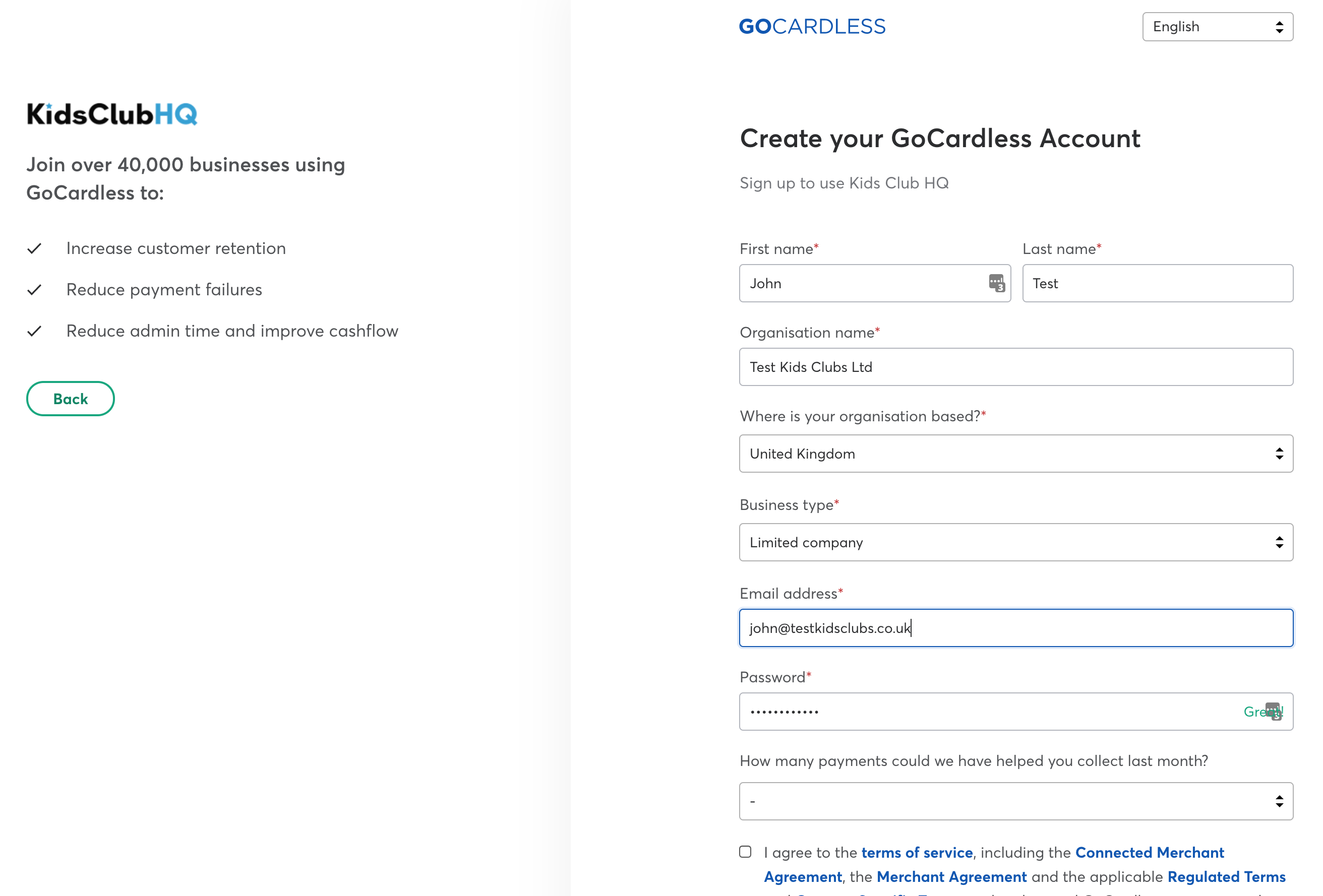Image resolution: width=1323 pixels, height=896 pixels.
Task: Click the Organisation name input field
Action: point(1016,367)
